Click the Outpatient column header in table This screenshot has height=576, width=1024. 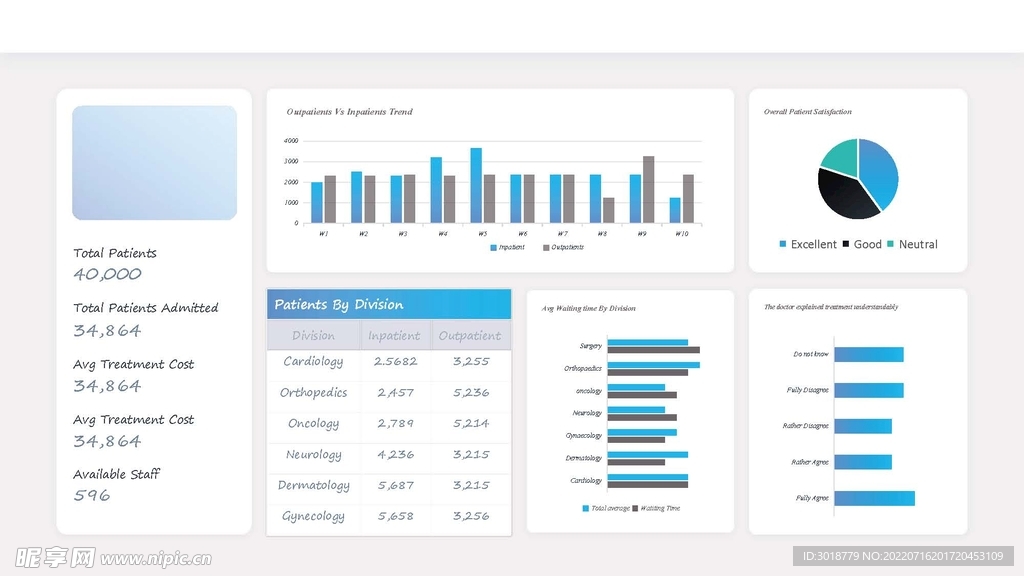coord(470,335)
